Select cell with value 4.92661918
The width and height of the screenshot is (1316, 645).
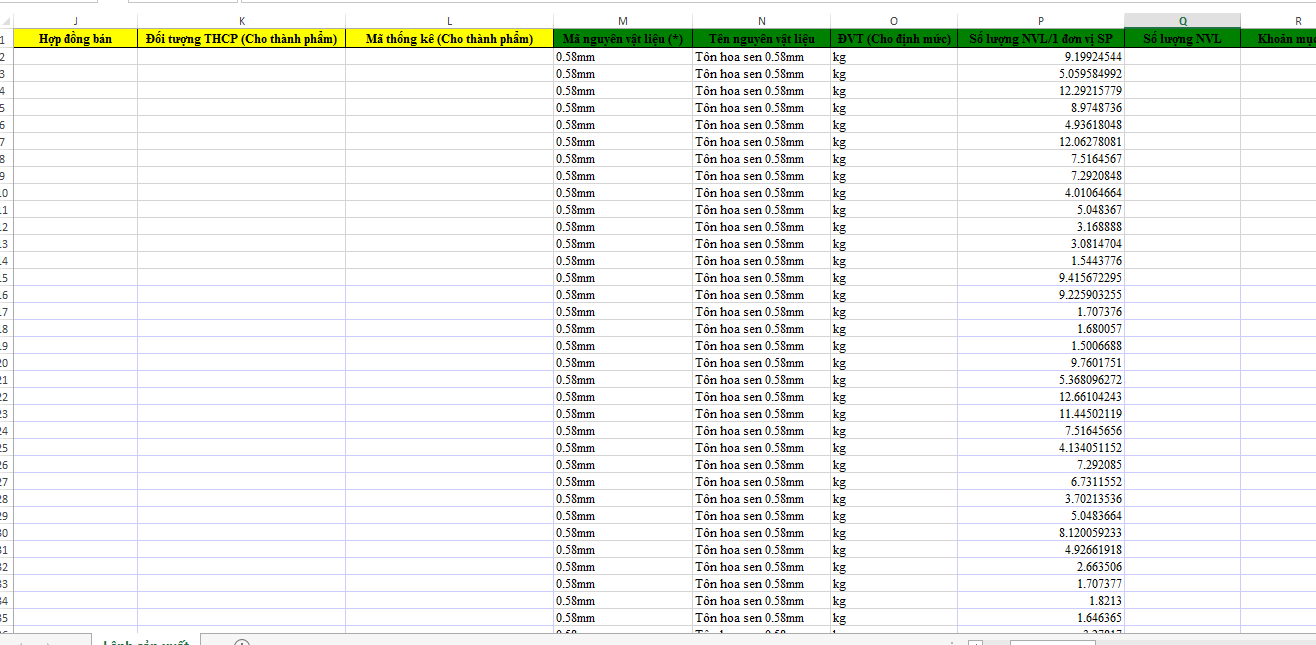[1041, 550]
